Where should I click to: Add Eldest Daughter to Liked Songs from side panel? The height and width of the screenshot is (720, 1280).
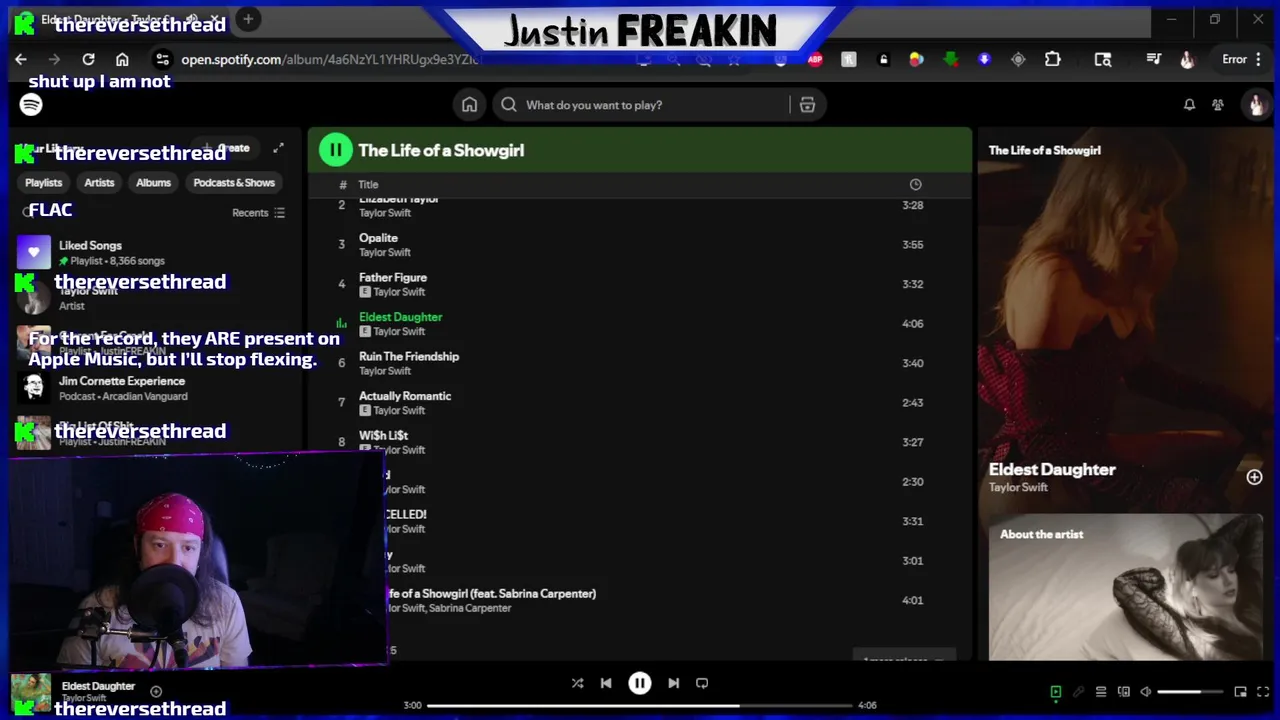(1254, 477)
